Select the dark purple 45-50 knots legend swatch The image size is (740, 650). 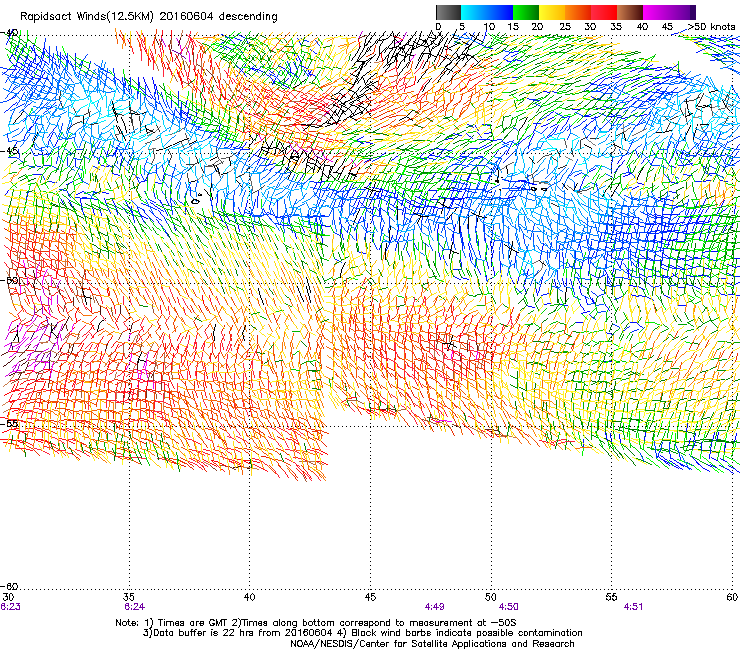coord(682,12)
